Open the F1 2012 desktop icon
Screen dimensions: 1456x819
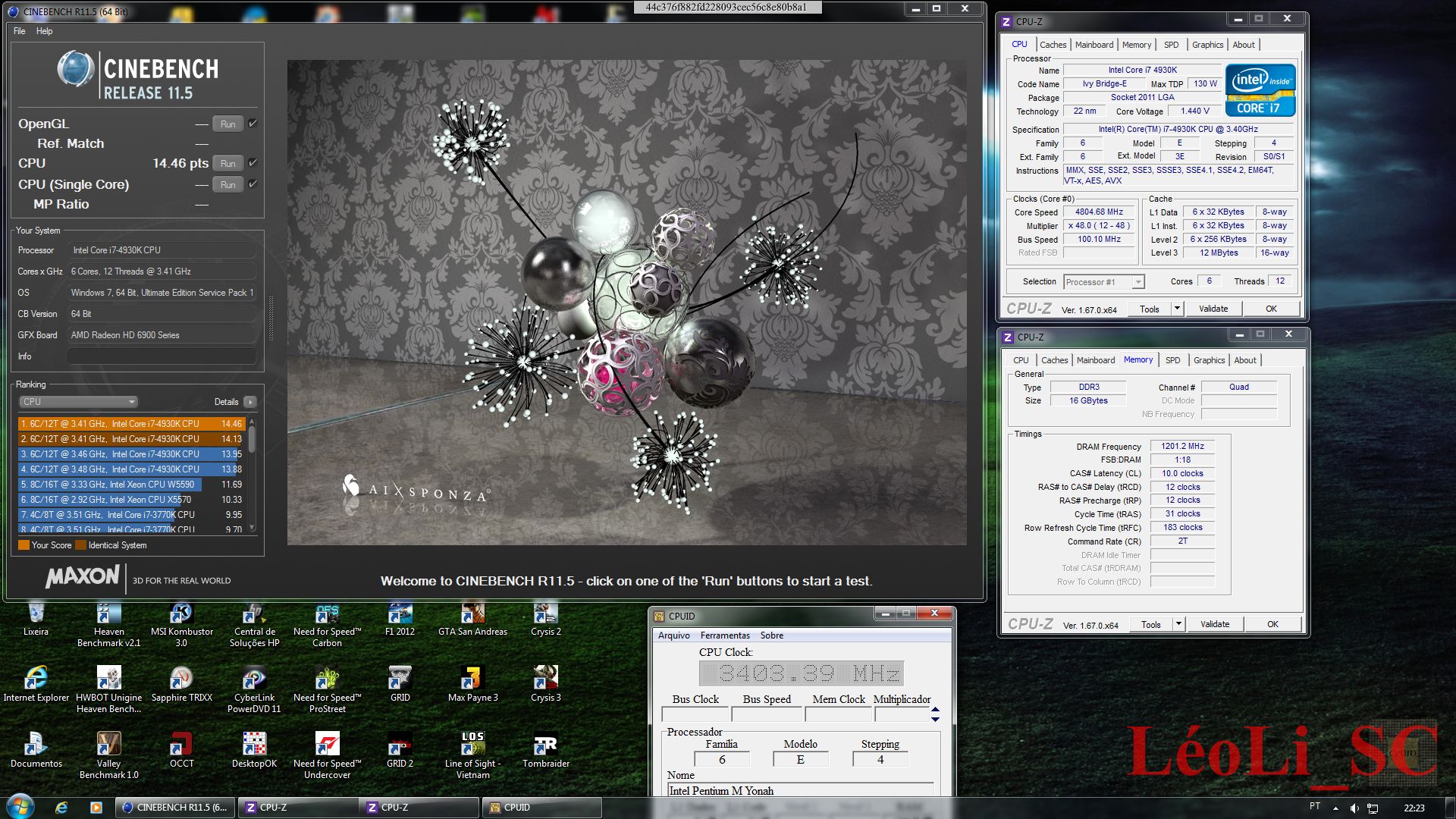point(400,619)
